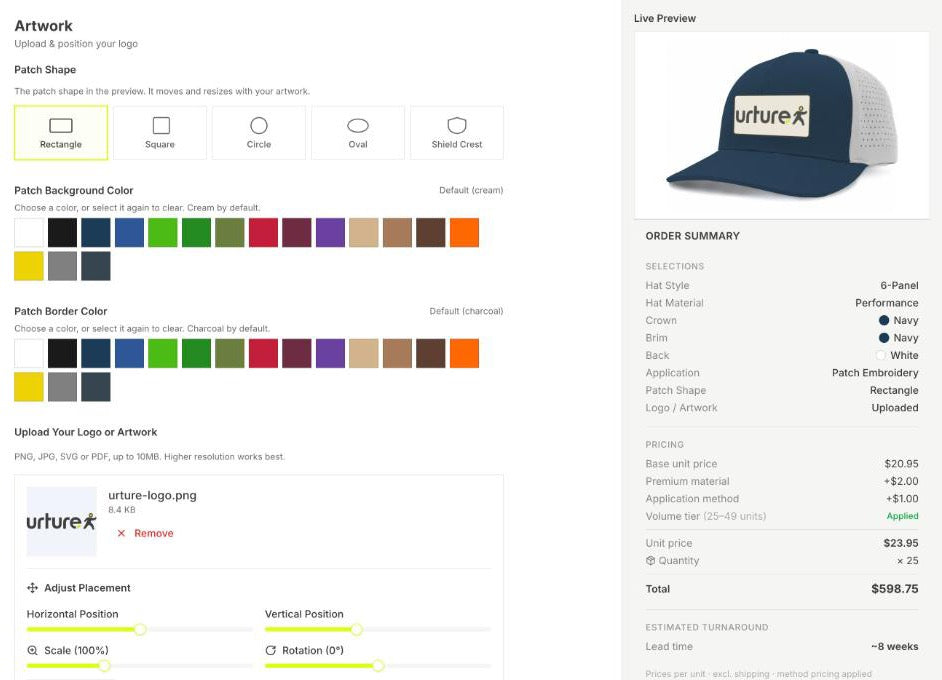The height and width of the screenshot is (680, 942).
Task: Click the Rectangle shape icon
Action: point(61,126)
